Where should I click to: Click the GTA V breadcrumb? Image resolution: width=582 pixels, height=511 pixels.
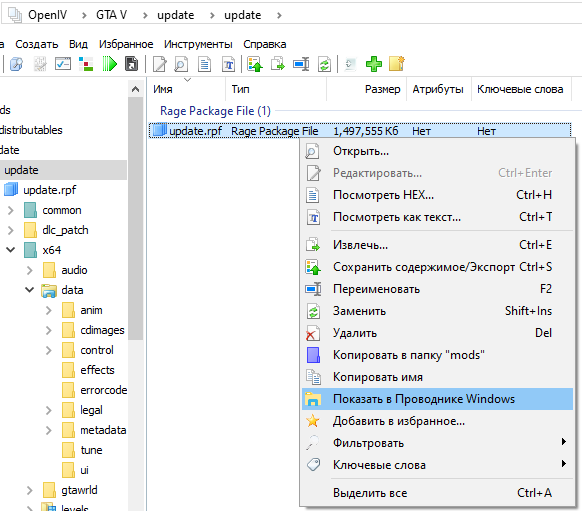pyautogui.click(x=111, y=15)
